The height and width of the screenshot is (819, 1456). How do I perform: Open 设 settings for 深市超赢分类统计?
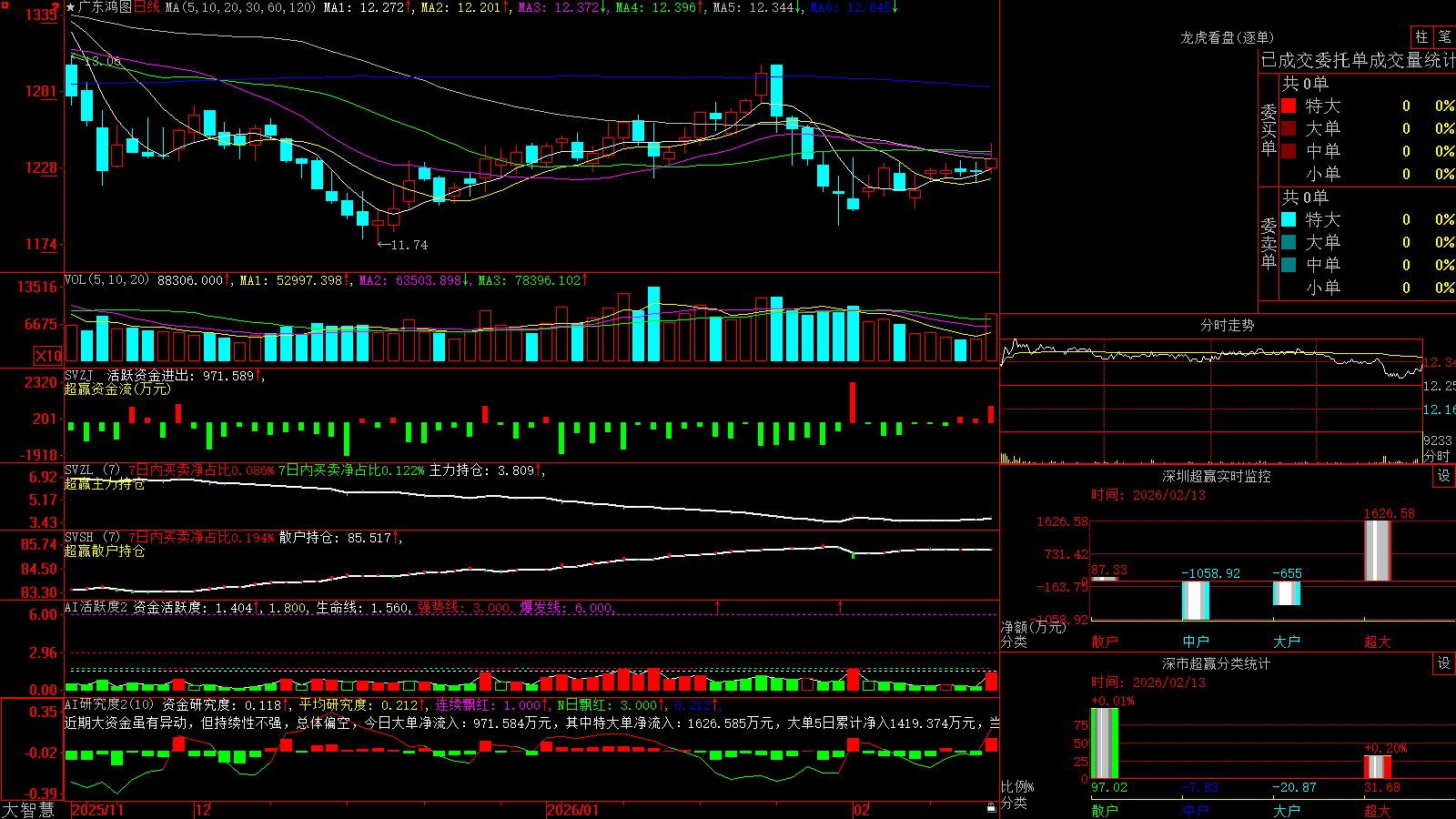(1444, 663)
